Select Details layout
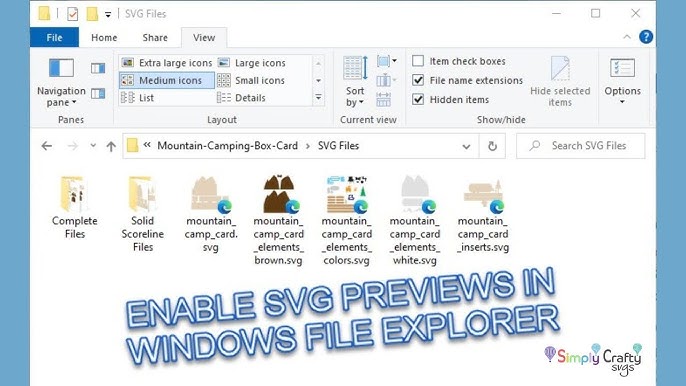 click(x=242, y=98)
